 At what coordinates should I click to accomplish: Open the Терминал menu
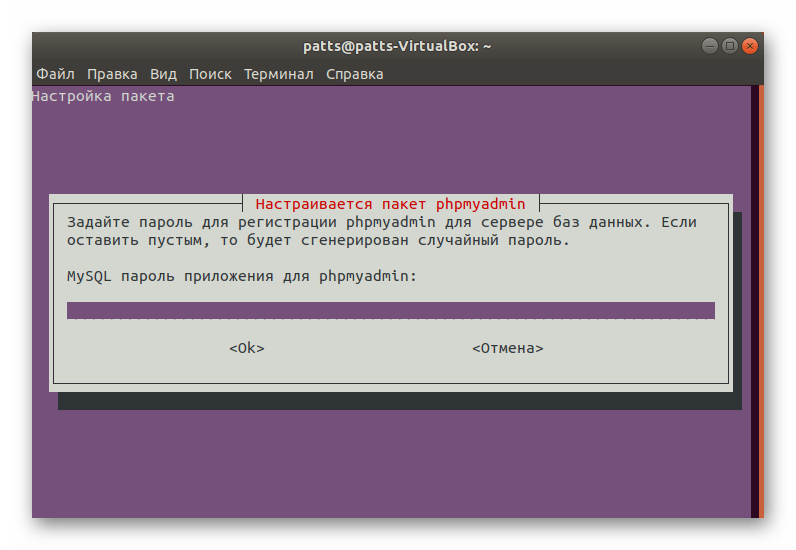279,74
